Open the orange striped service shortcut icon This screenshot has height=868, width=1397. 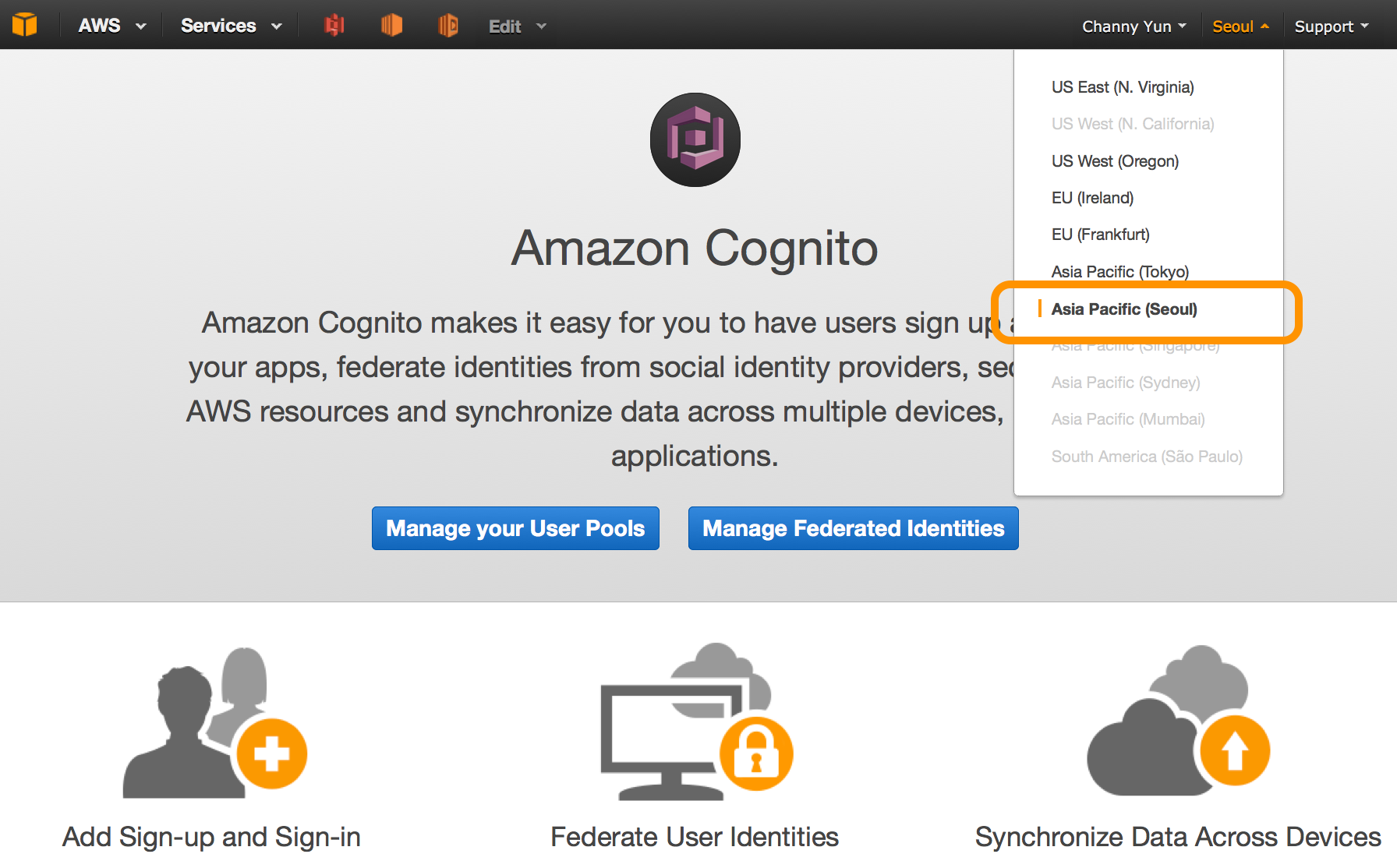391,26
